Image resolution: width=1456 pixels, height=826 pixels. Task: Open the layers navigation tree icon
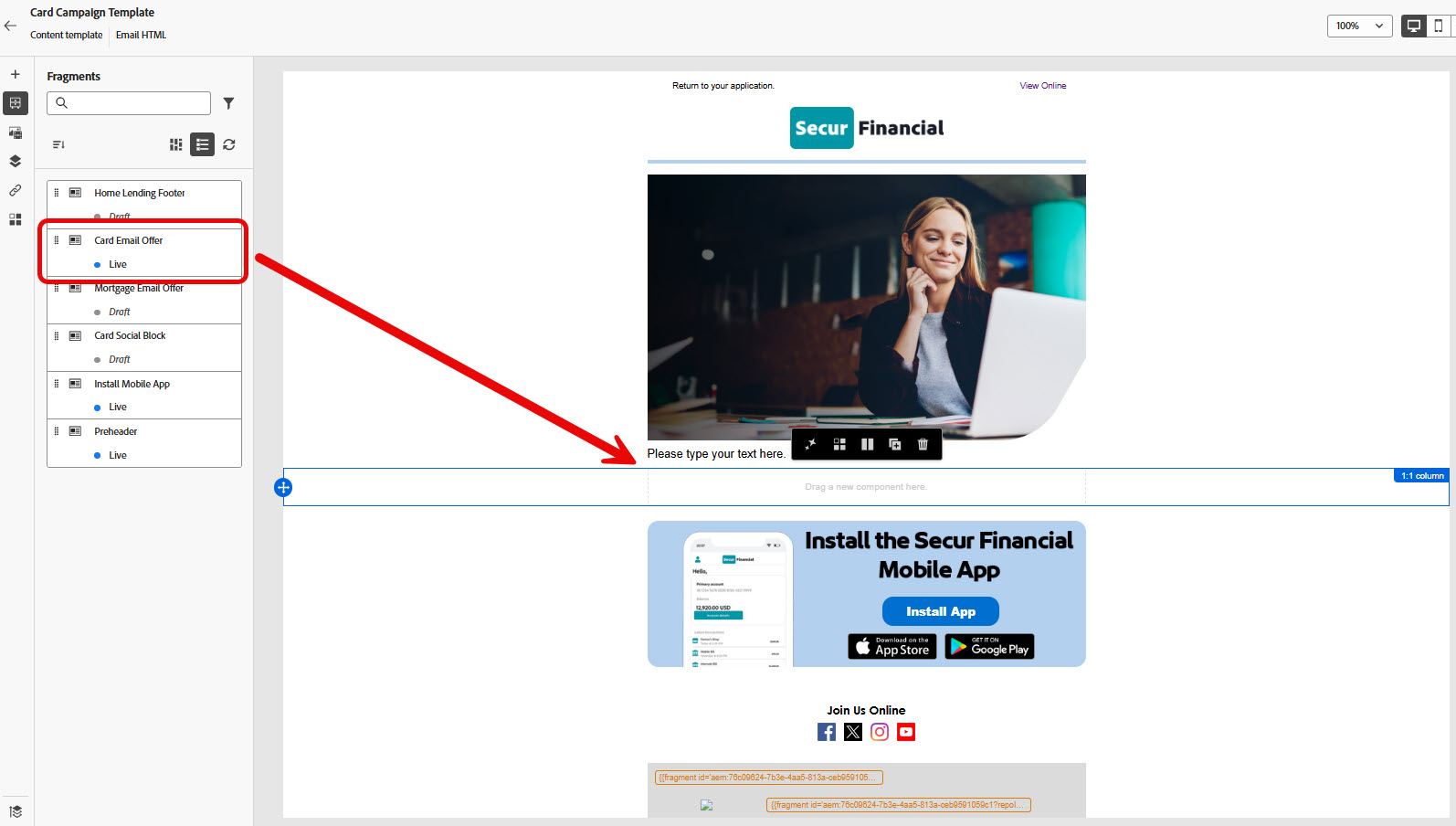point(16,162)
